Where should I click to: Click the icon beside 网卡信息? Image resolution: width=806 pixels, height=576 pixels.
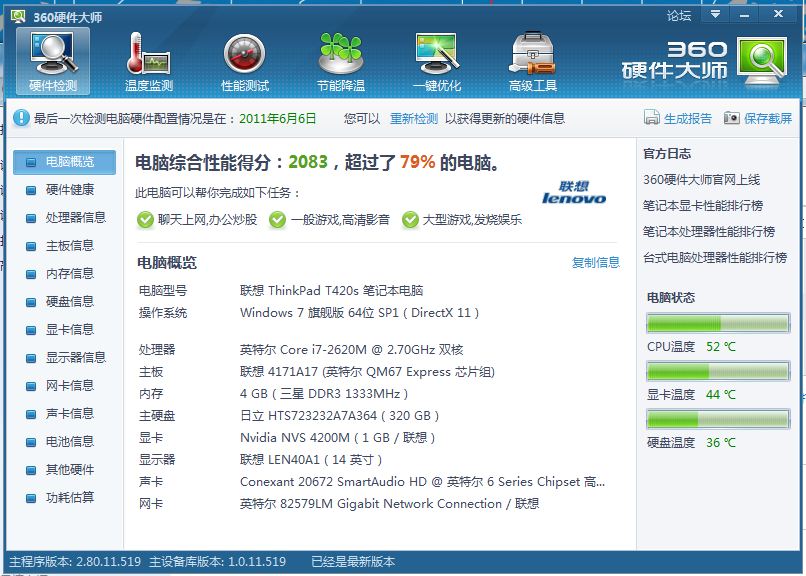(31, 386)
